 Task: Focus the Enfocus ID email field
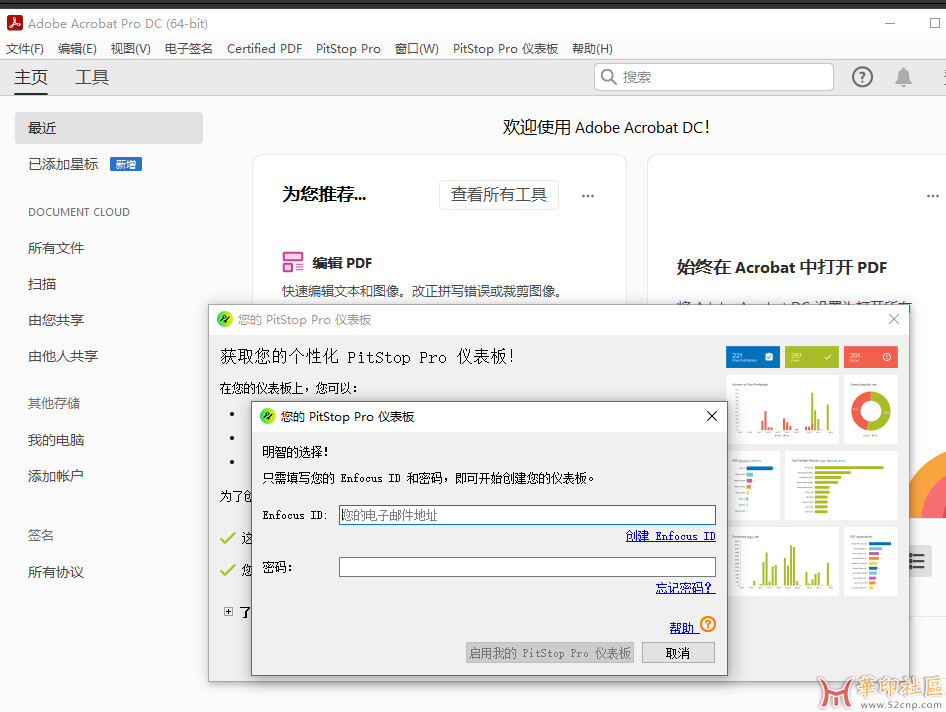click(x=527, y=515)
